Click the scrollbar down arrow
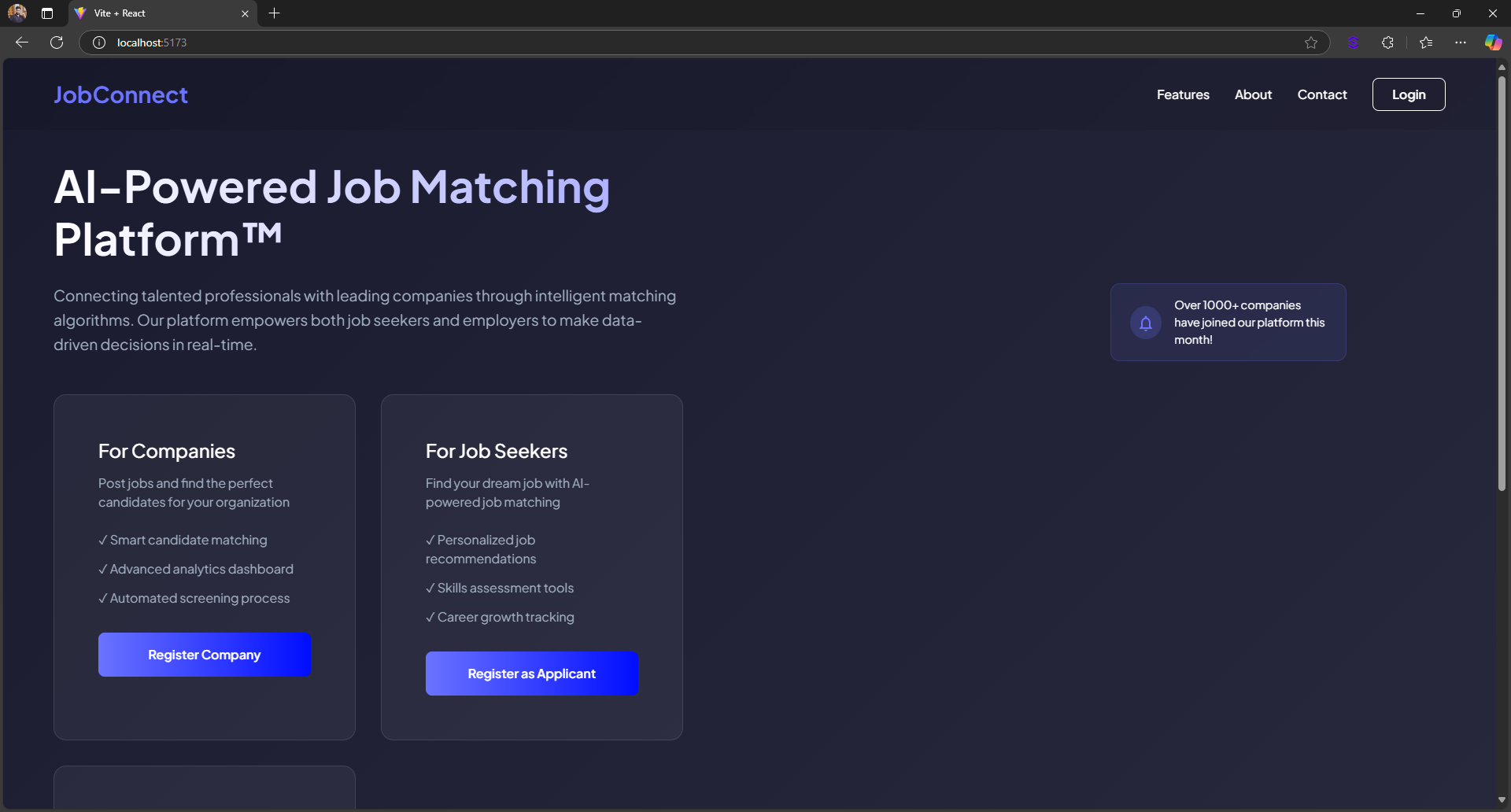 (x=1502, y=800)
